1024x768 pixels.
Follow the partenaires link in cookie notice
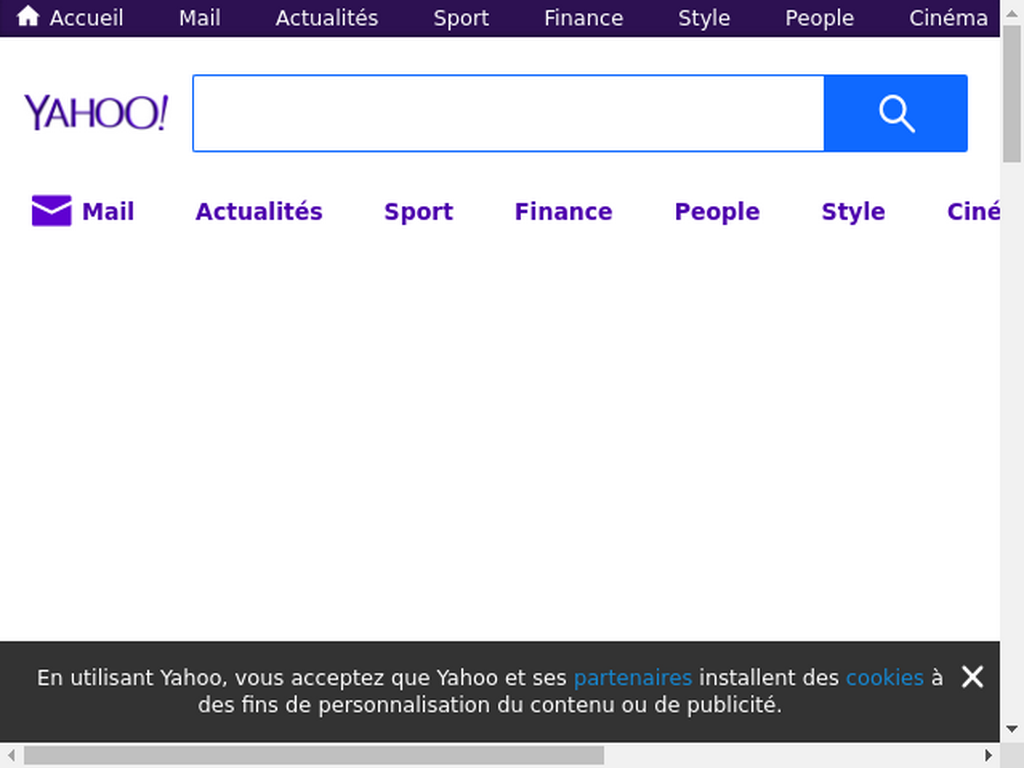tap(633, 678)
